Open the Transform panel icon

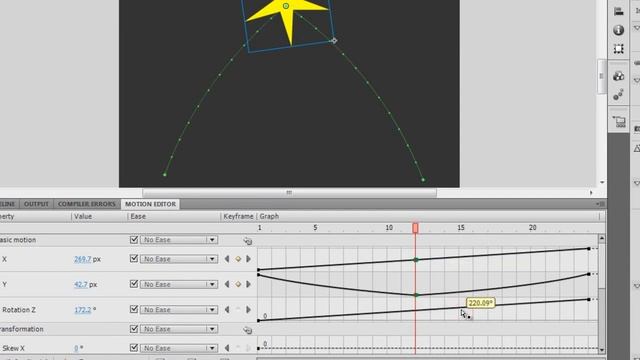618,49
